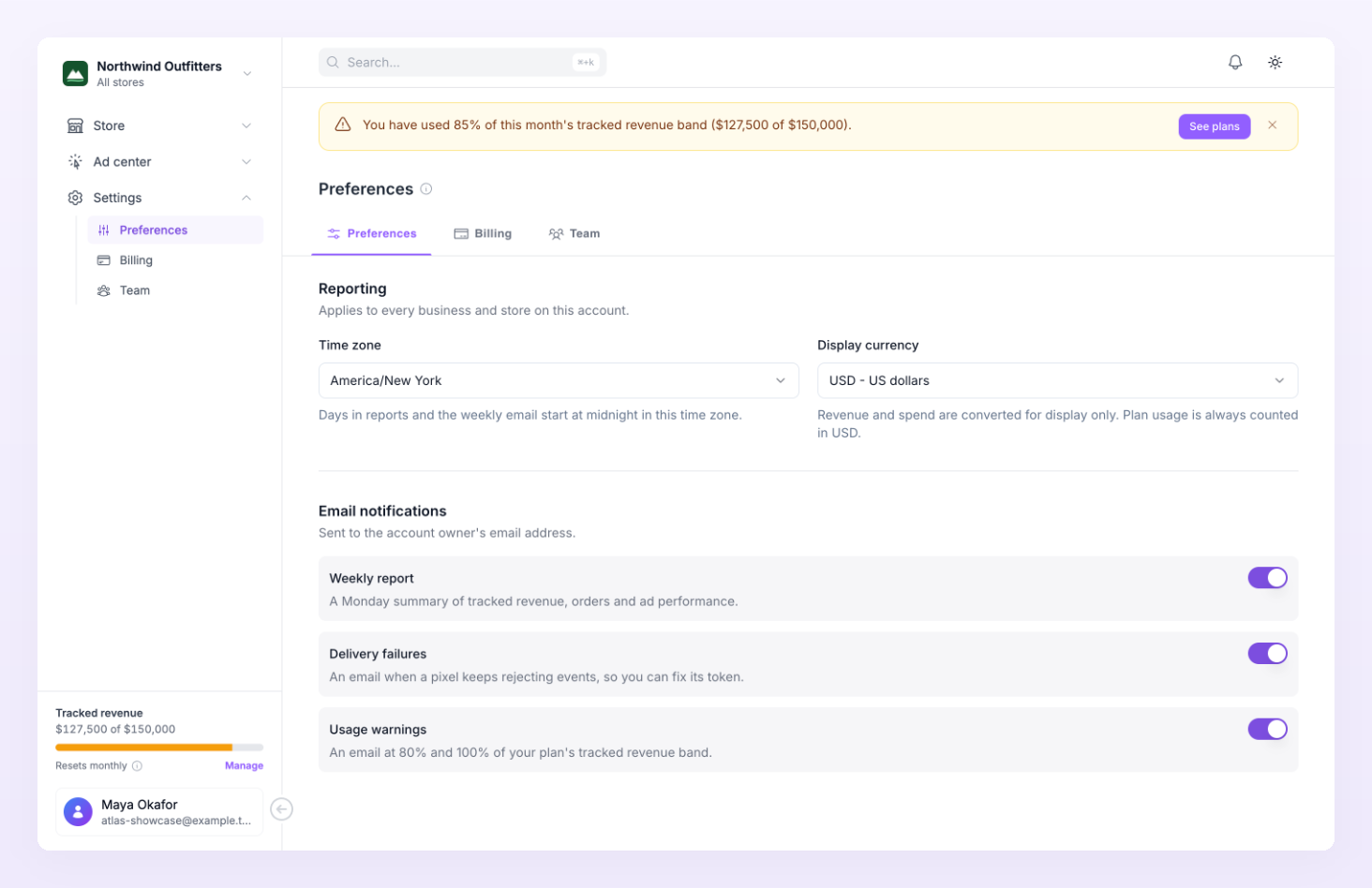Open the notifications bell

tap(1235, 62)
